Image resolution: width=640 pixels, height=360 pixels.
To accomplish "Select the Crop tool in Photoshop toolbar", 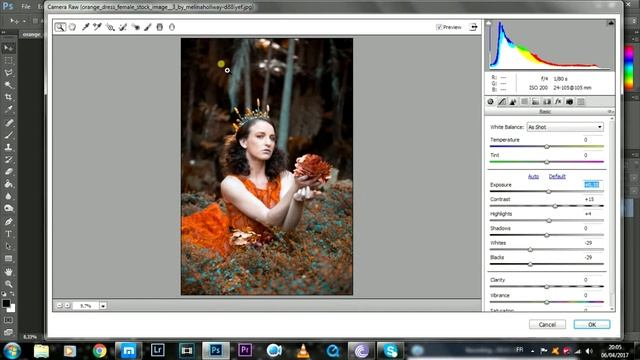I will click(x=8, y=97).
